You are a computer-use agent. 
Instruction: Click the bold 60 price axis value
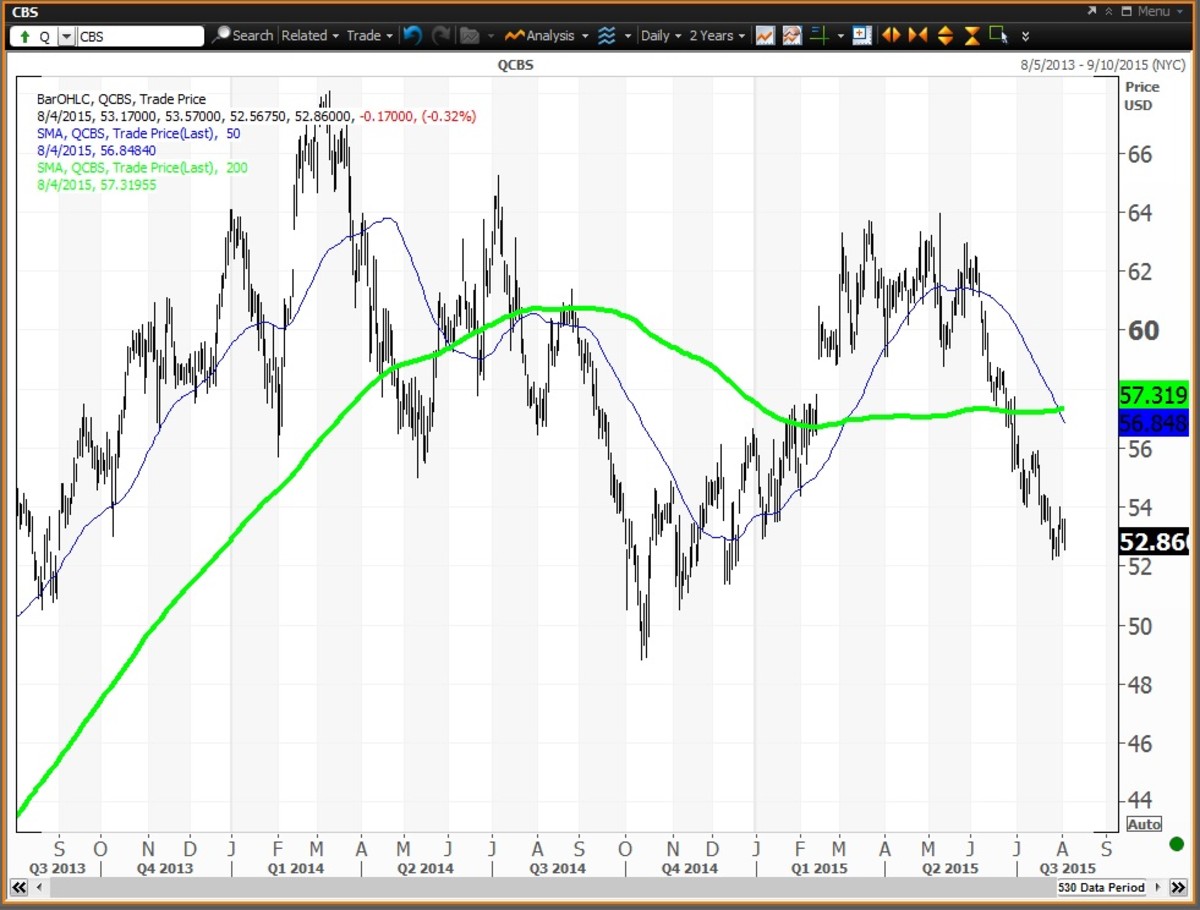click(x=1143, y=331)
